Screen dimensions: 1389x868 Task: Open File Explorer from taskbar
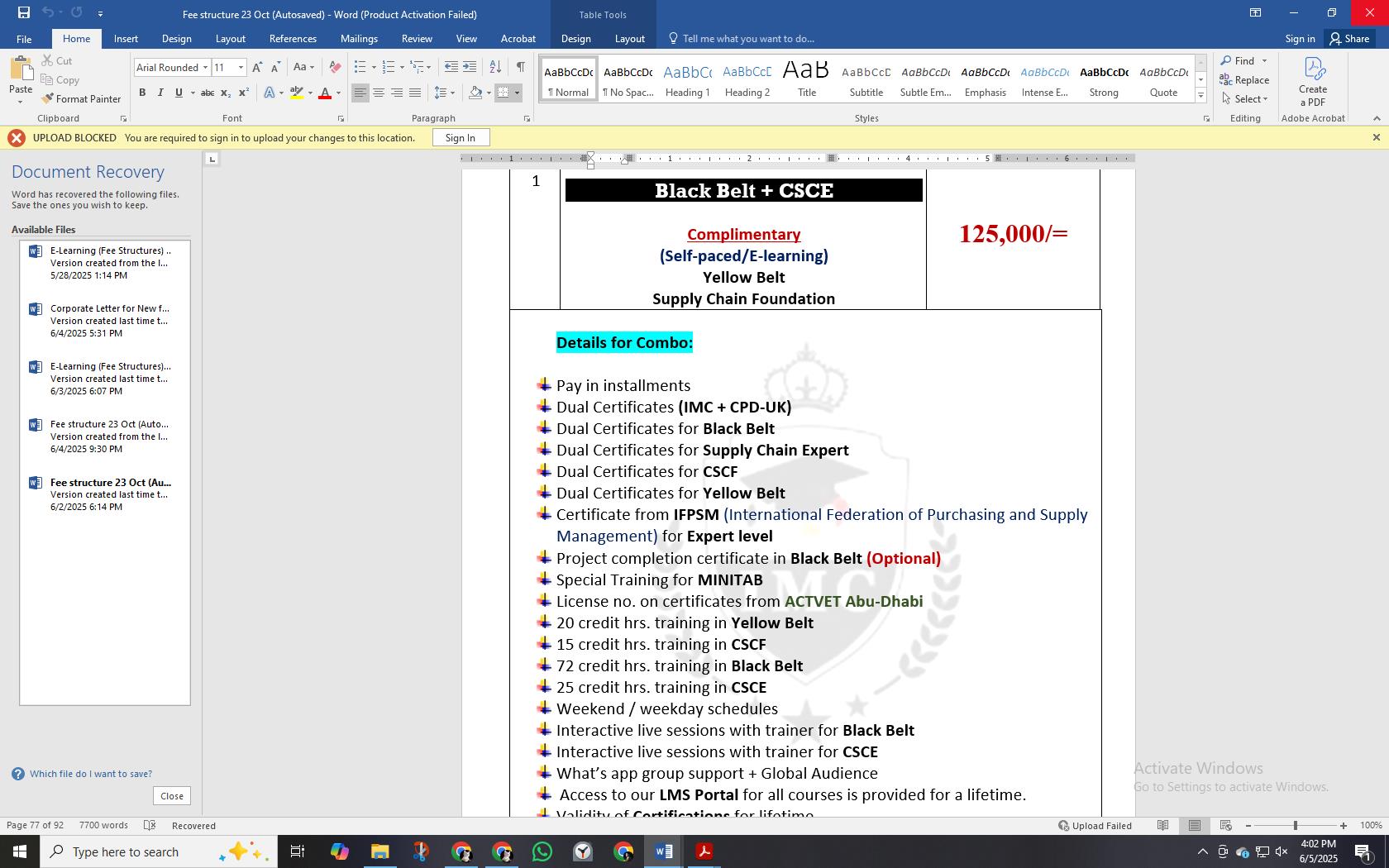tap(380, 851)
